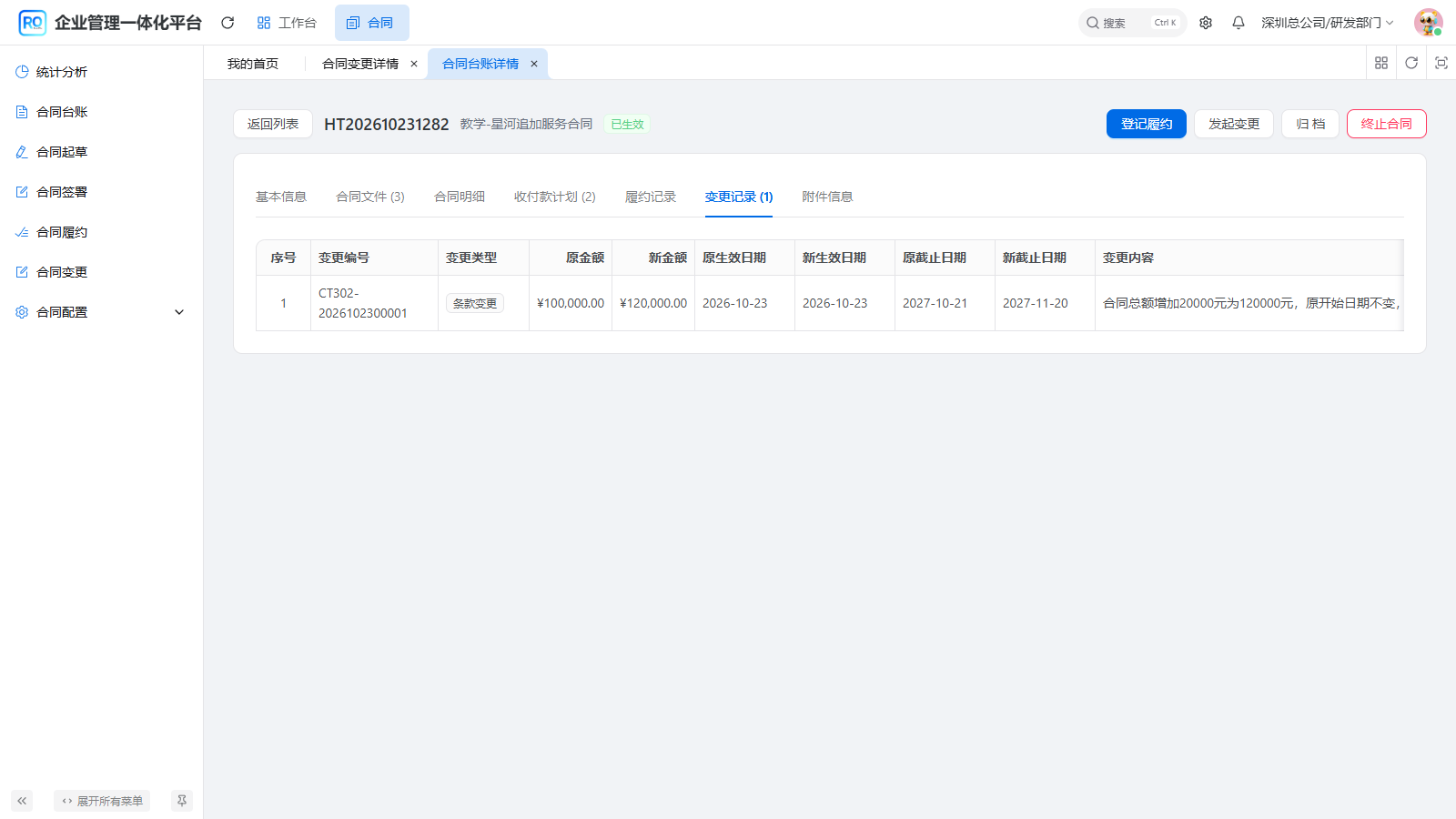Close the 合同变更详情 tab

414,64
